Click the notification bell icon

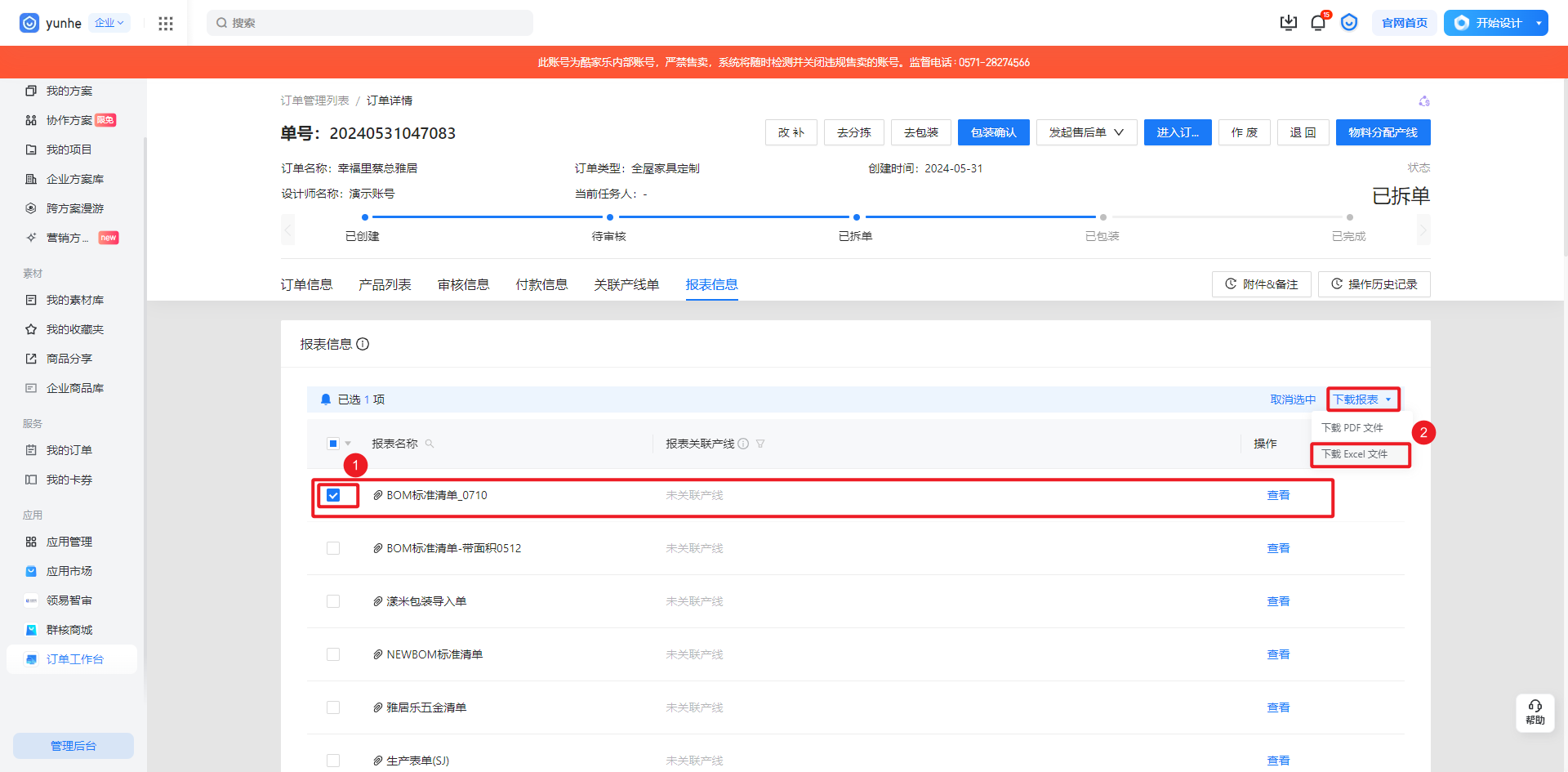(1317, 23)
